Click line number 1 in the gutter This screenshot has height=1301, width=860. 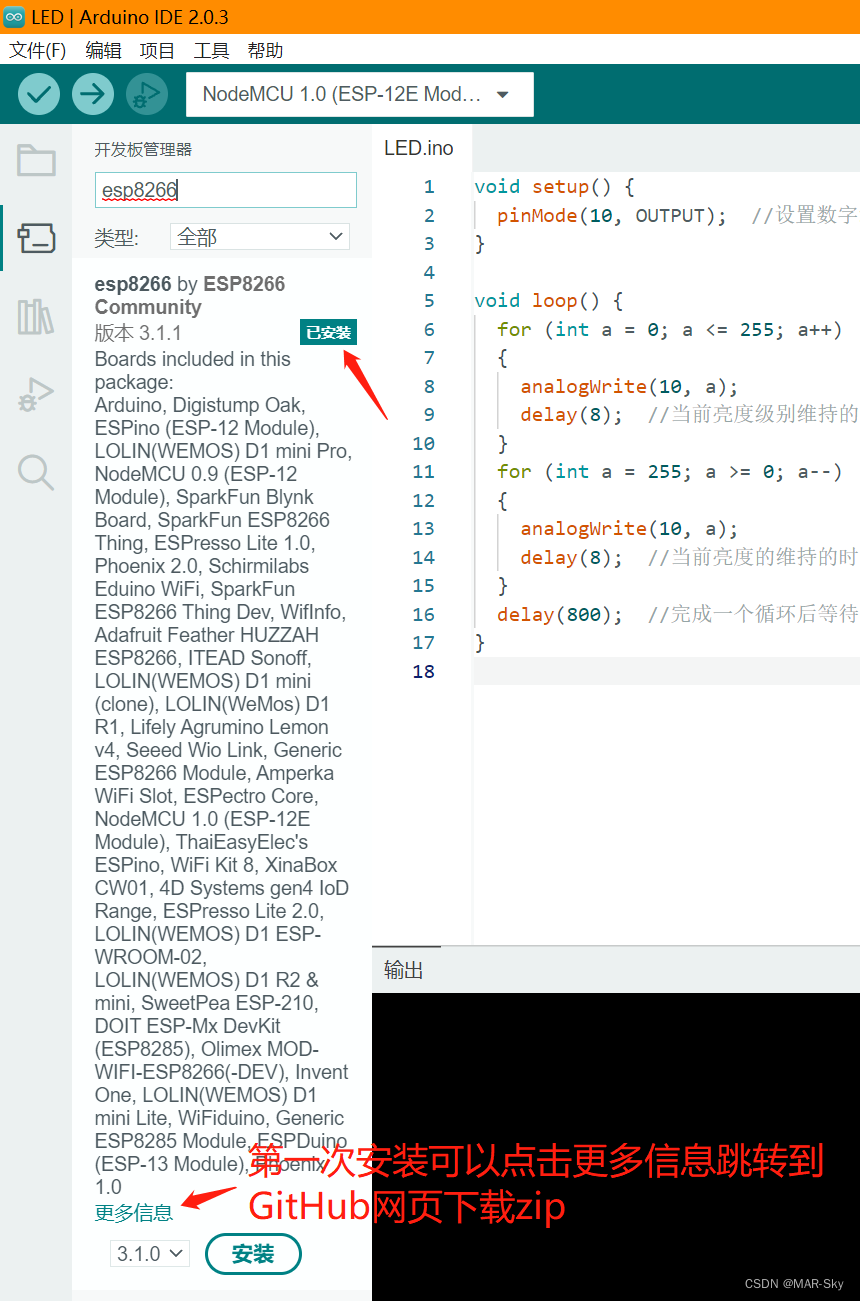(429, 187)
